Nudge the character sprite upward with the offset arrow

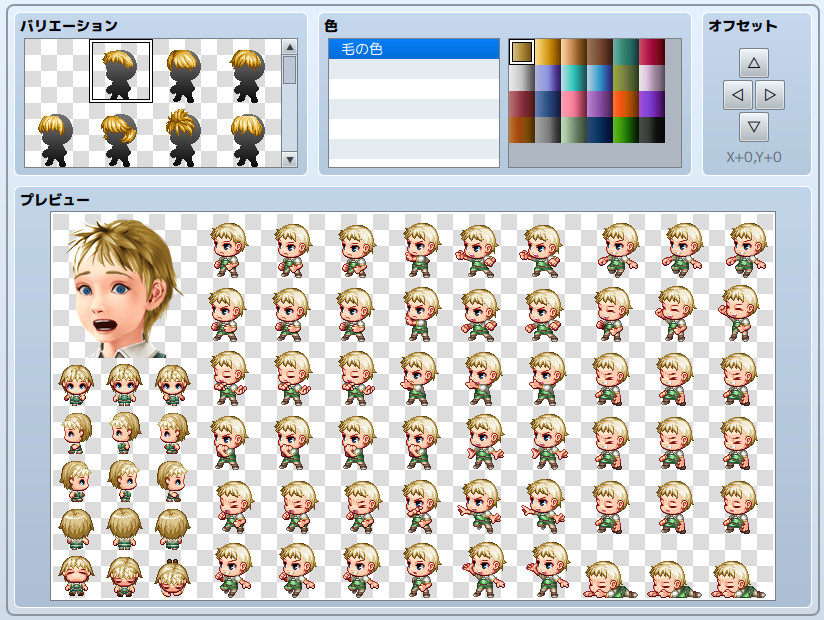tap(753, 62)
